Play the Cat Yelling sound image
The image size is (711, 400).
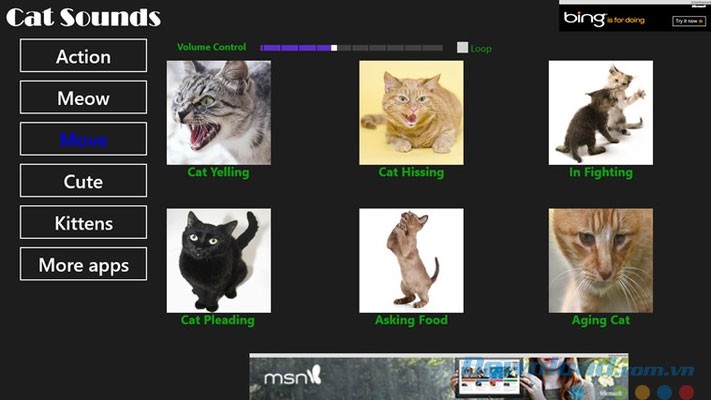tap(218, 112)
